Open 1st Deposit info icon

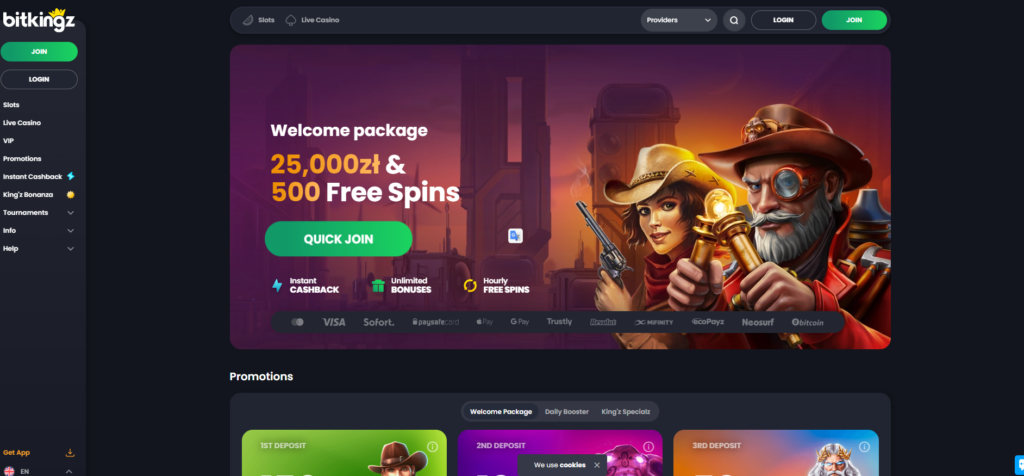[x=432, y=447]
